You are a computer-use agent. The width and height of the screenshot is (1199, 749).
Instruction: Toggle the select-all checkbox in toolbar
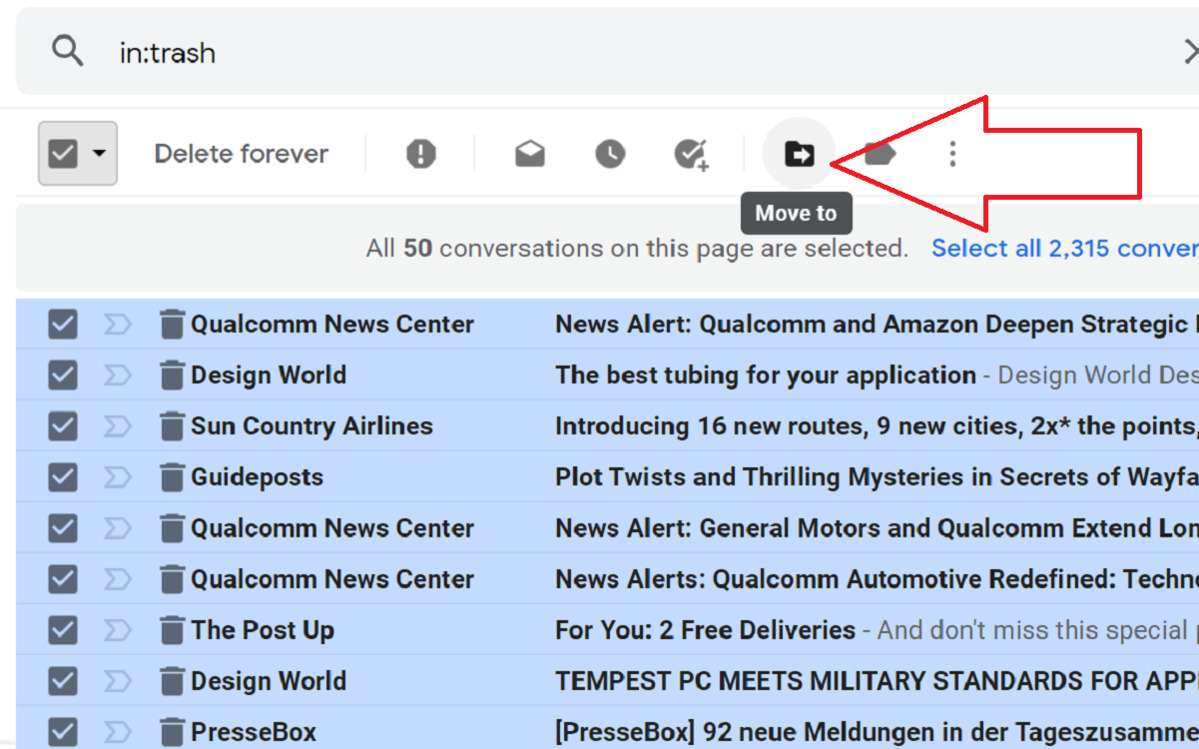click(63, 154)
